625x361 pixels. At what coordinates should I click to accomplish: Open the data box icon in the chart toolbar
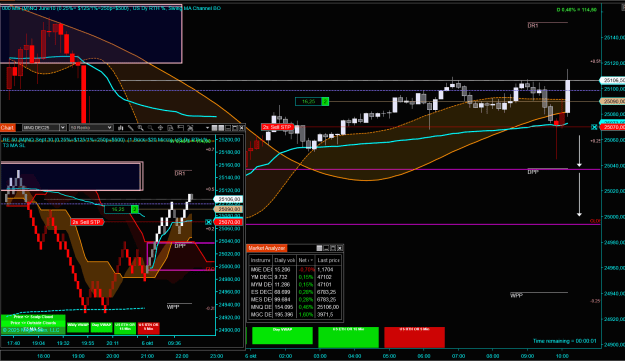tap(170, 128)
